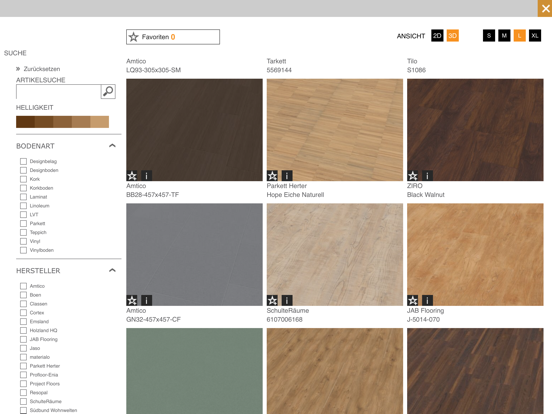
Task: Open the Favoriten list
Action: tap(173, 37)
